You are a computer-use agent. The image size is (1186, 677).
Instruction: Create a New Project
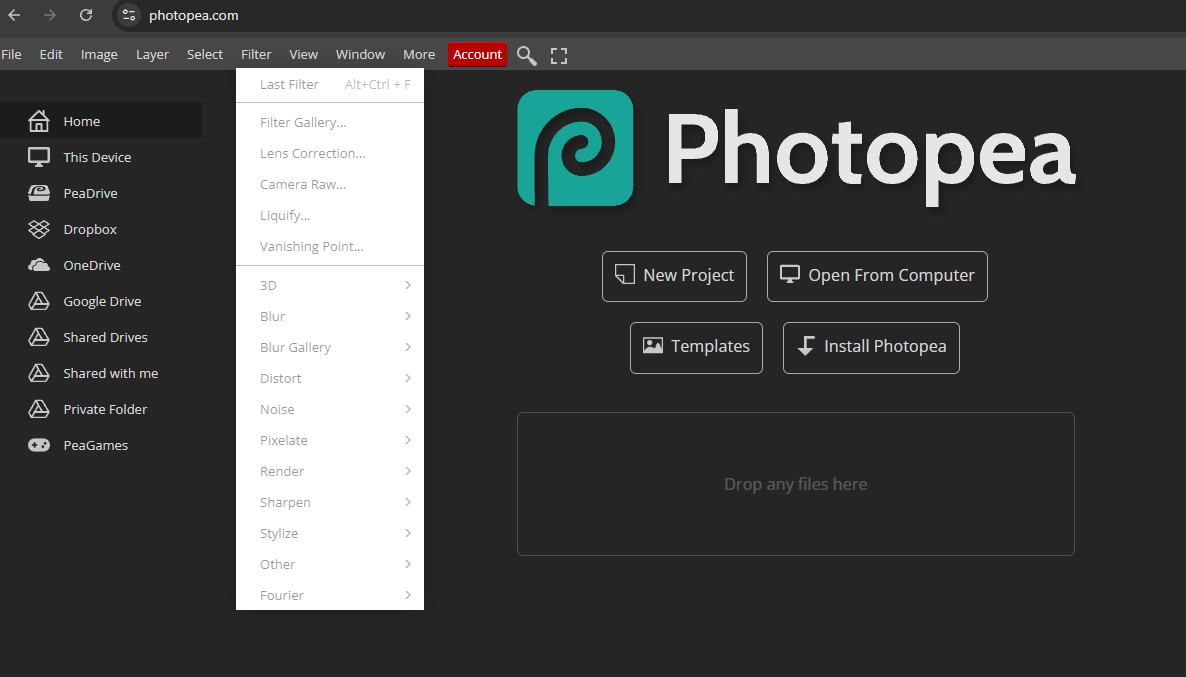[x=674, y=276]
